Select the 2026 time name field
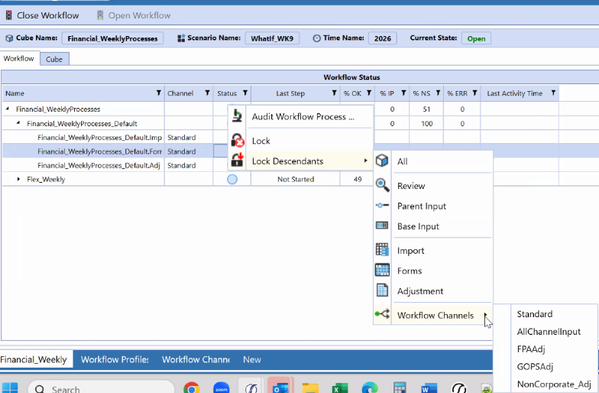Viewport: 599px width, 393px height. (x=382, y=39)
